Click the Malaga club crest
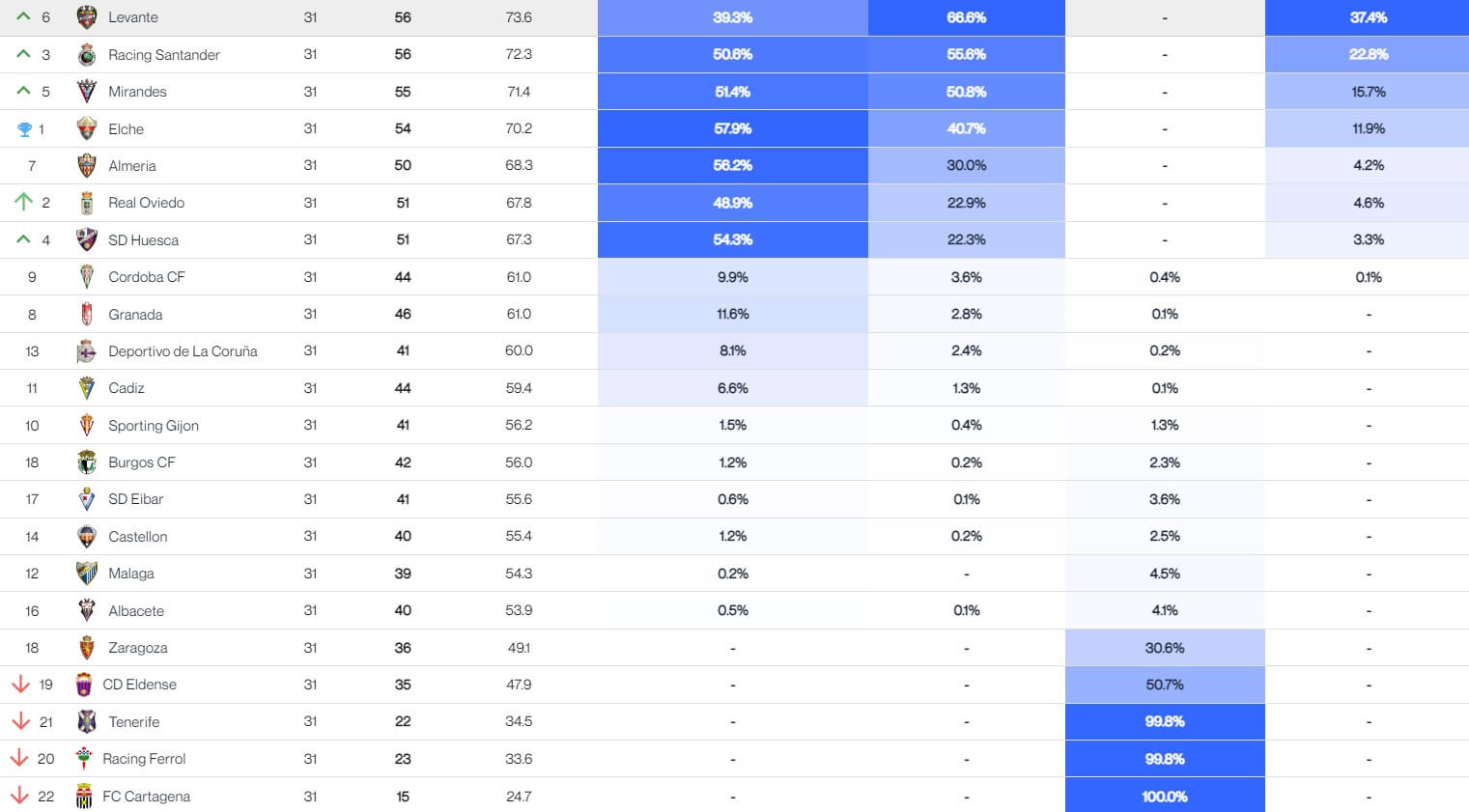 point(87,574)
